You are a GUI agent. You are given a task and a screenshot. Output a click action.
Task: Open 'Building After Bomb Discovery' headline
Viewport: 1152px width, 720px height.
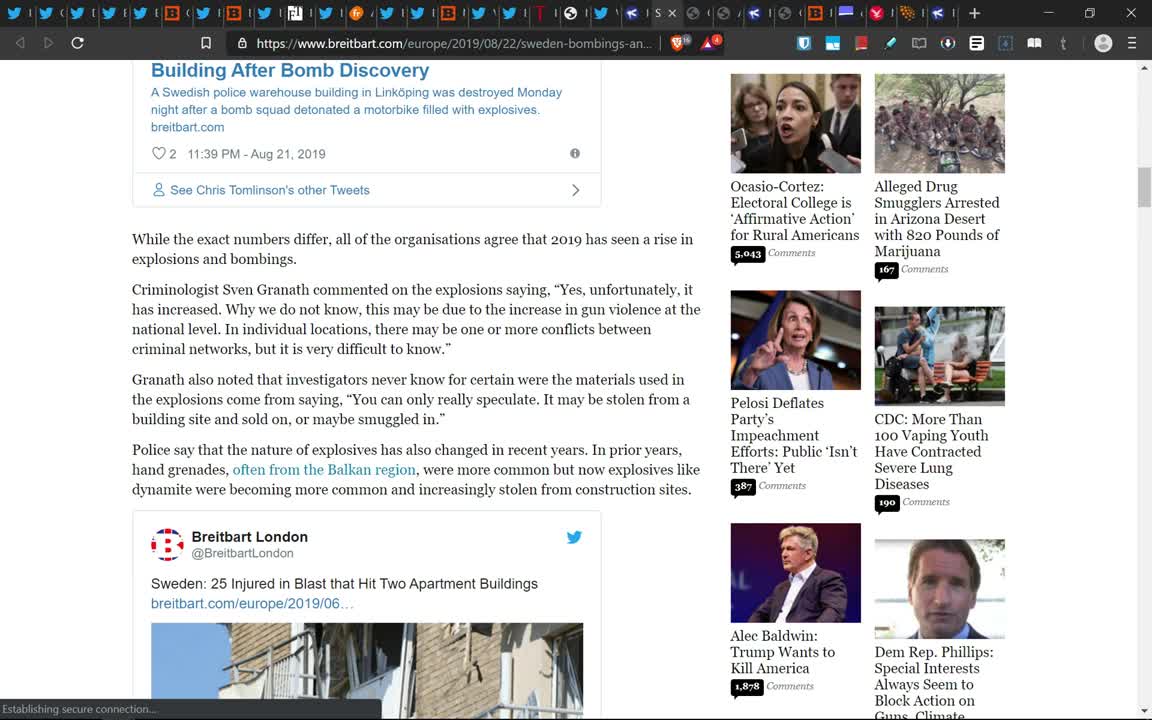[290, 71]
